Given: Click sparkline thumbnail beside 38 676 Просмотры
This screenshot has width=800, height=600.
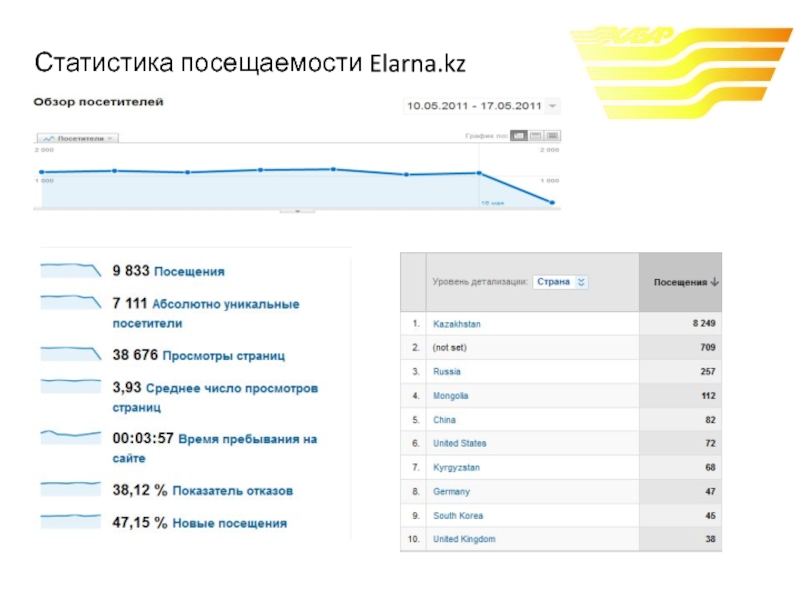Looking at the screenshot, I should pos(70,354).
